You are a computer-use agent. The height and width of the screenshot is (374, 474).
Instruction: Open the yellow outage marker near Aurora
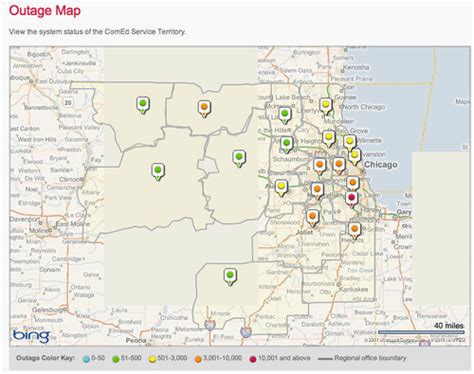click(x=281, y=188)
